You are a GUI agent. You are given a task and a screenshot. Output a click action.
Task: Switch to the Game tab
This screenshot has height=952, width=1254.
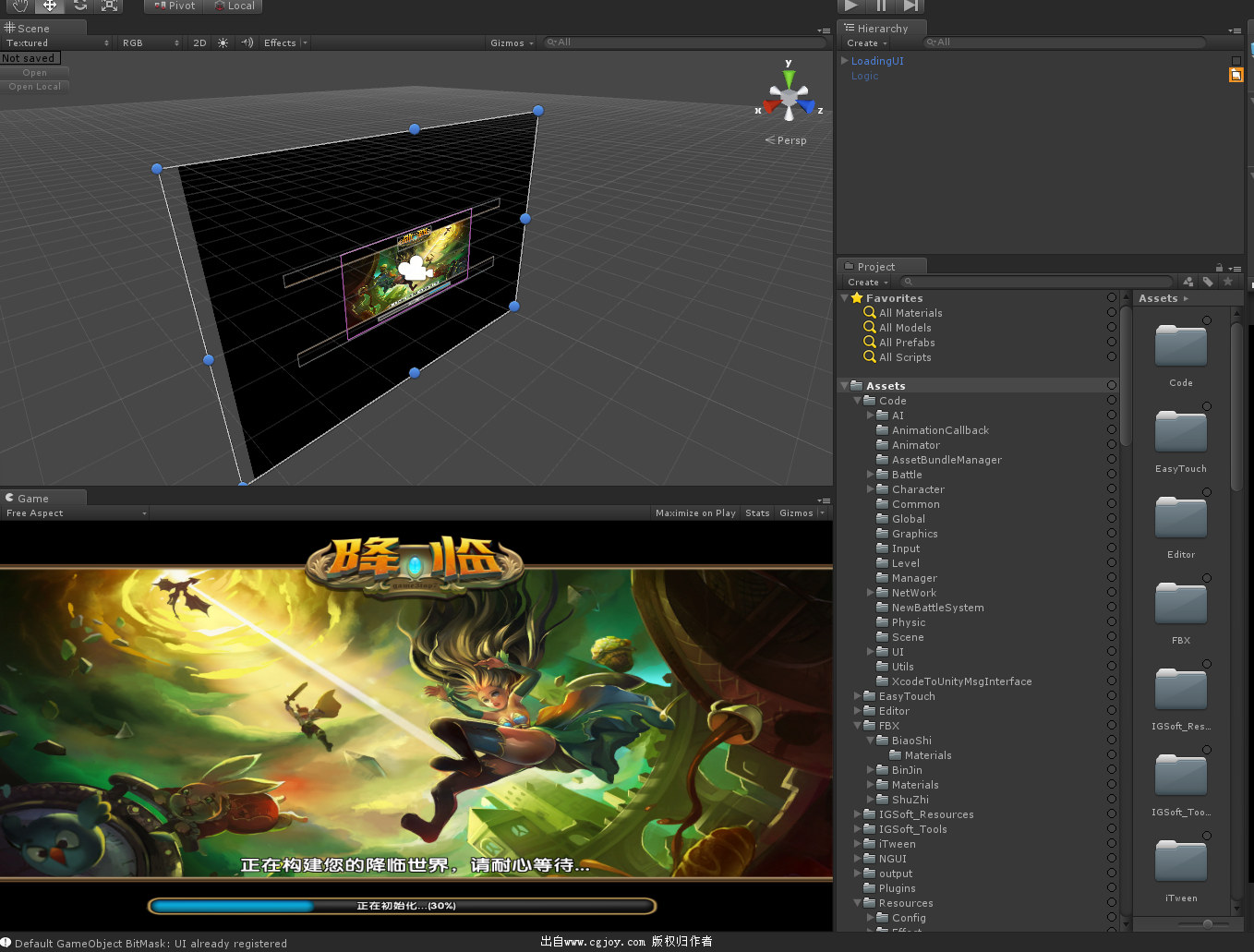(42, 499)
